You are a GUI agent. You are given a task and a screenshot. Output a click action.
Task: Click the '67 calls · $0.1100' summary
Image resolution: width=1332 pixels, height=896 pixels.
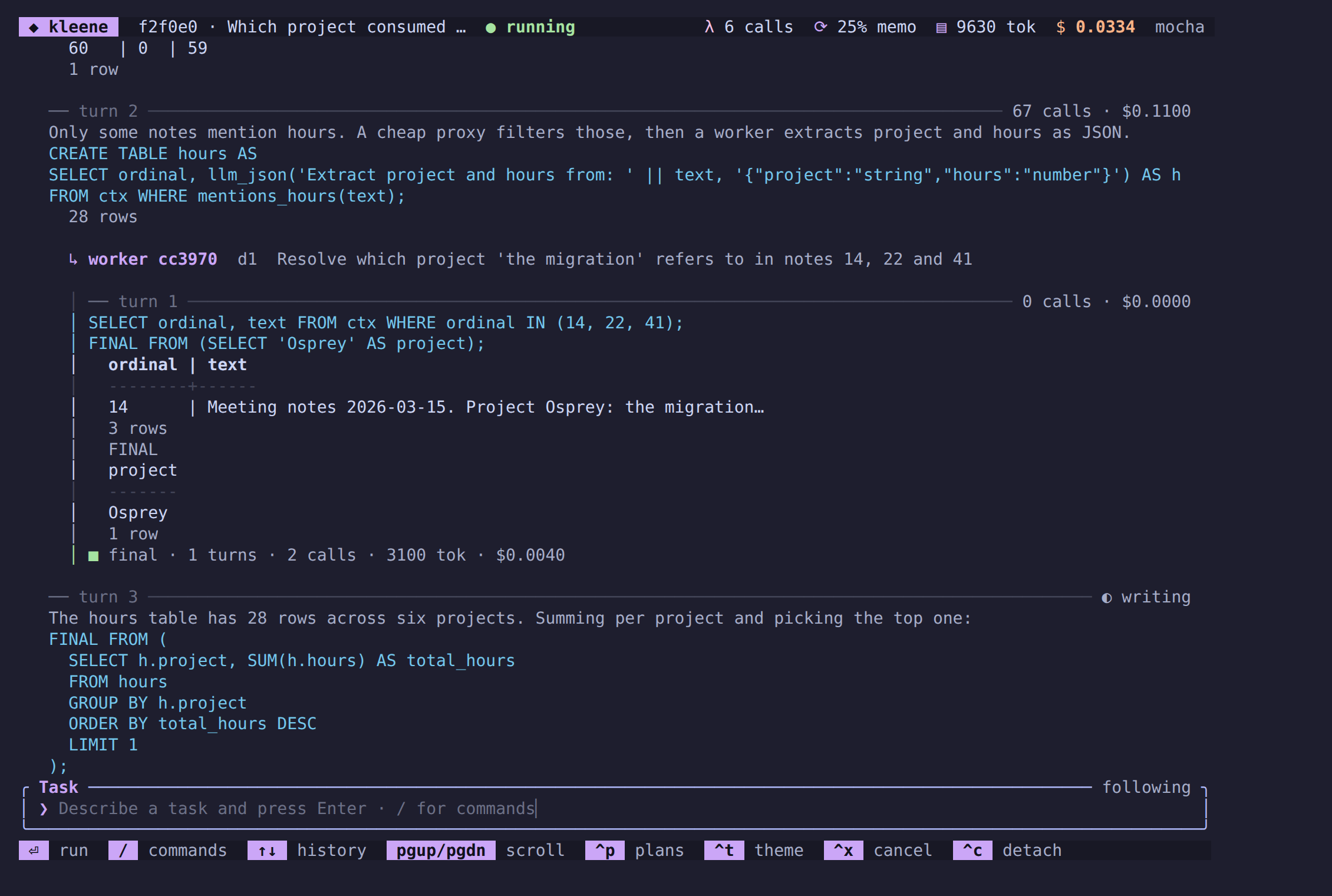pos(1102,111)
